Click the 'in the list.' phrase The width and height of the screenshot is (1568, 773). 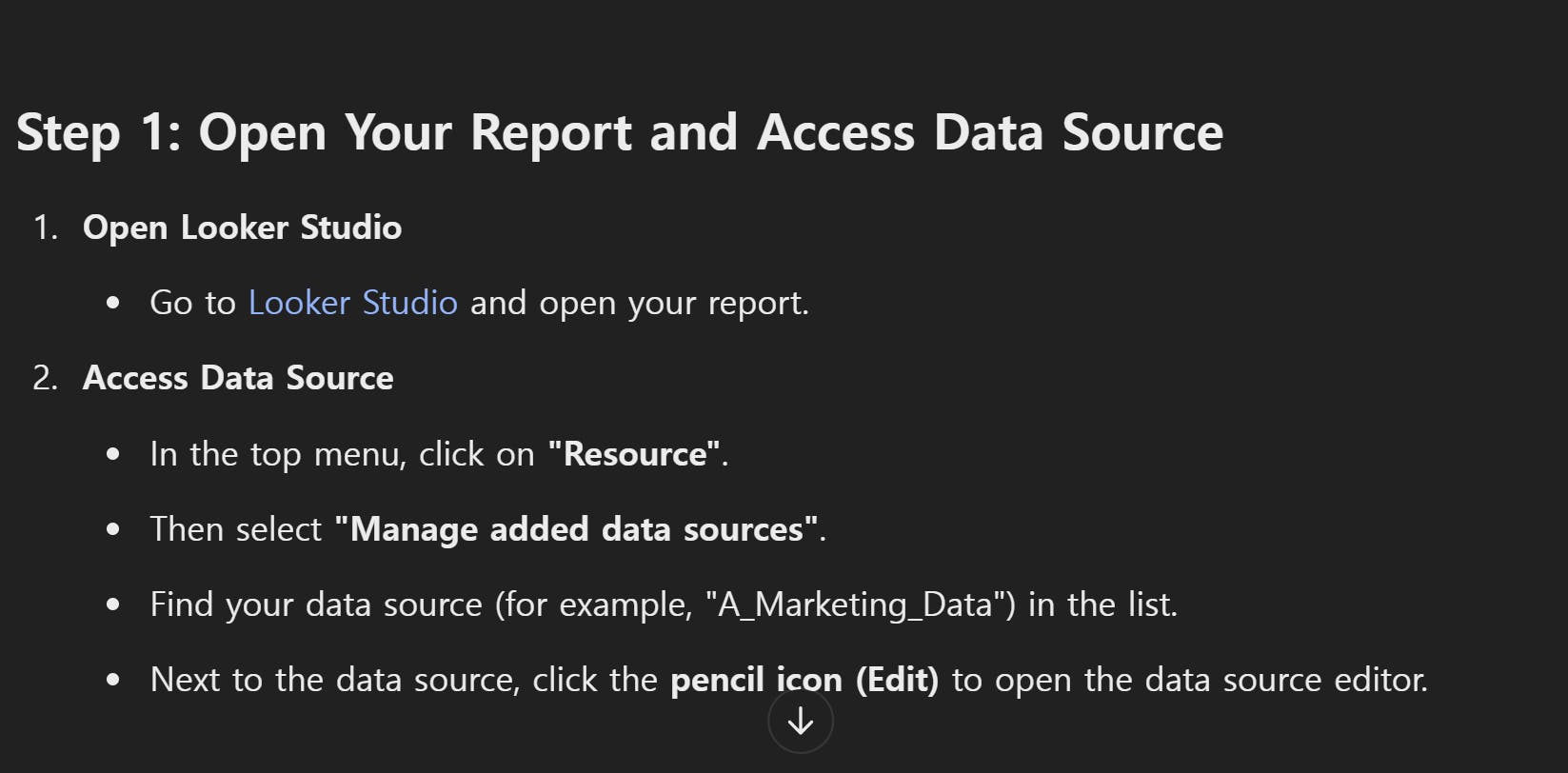(x=1102, y=605)
